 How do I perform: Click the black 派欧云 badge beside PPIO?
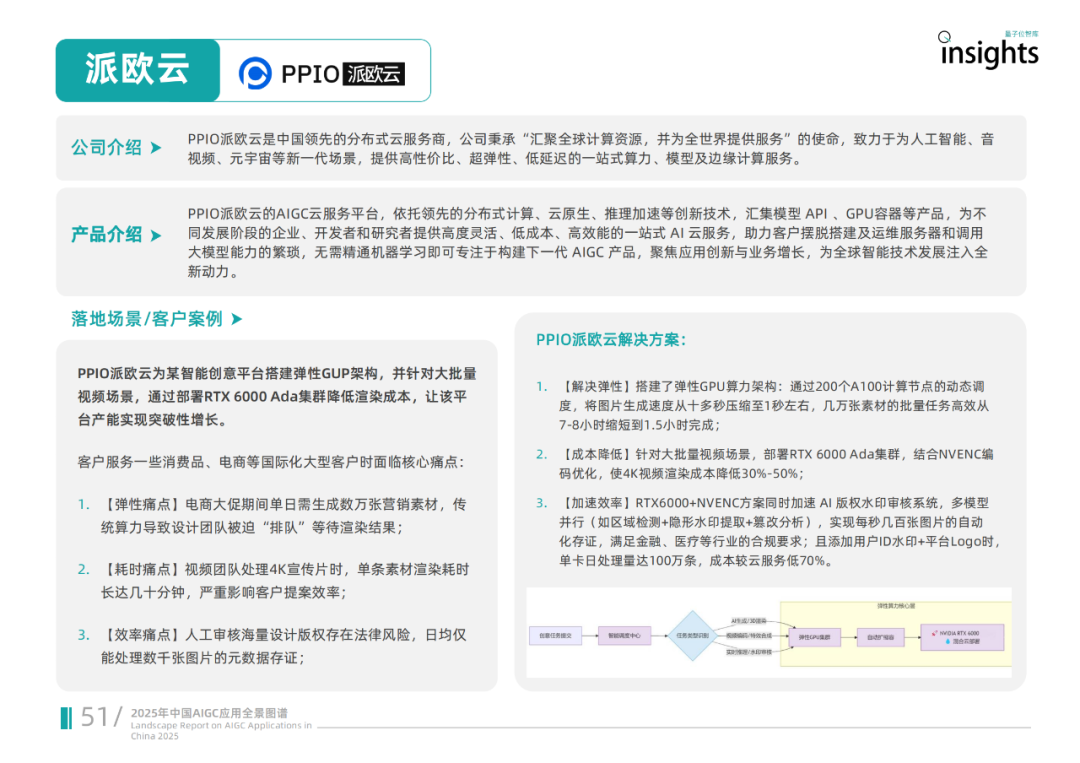click(373, 74)
